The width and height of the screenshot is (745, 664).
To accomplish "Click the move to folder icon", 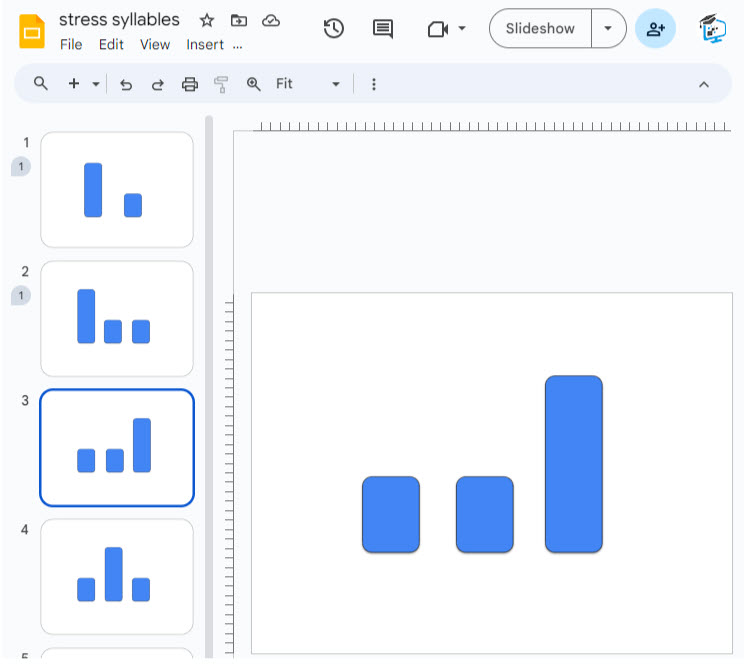I will coord(238,20).
